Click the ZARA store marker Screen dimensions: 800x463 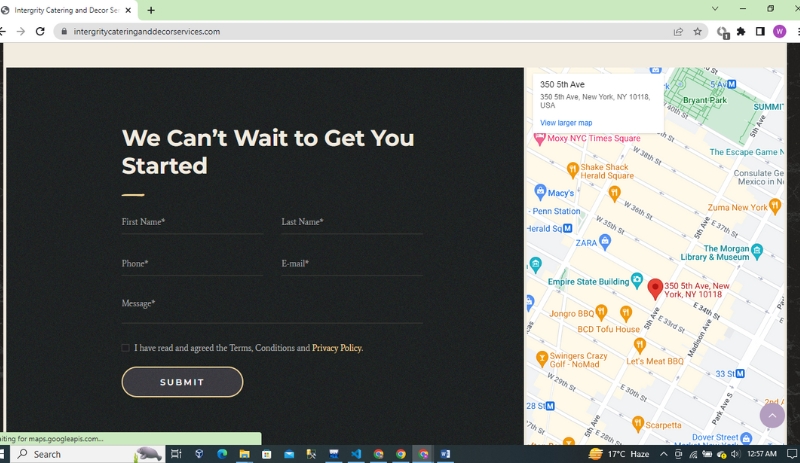coord(605,241)
